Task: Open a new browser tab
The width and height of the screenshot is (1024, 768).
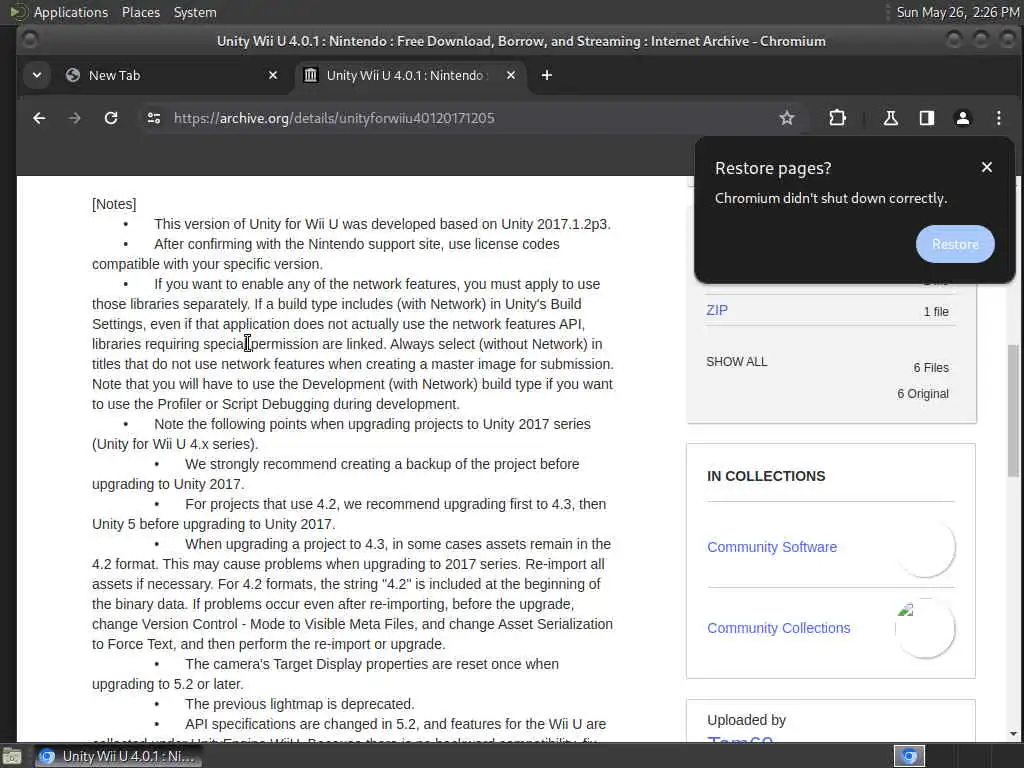Action: [x=547, y=76]
